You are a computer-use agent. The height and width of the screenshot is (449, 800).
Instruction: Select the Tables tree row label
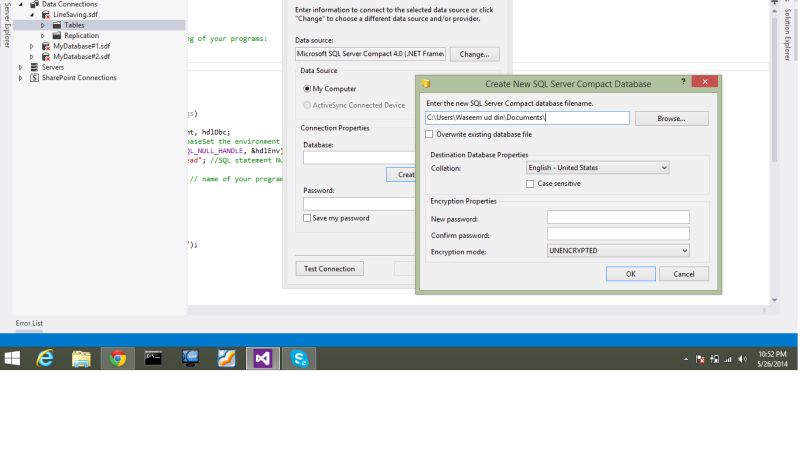pos(74,25)
